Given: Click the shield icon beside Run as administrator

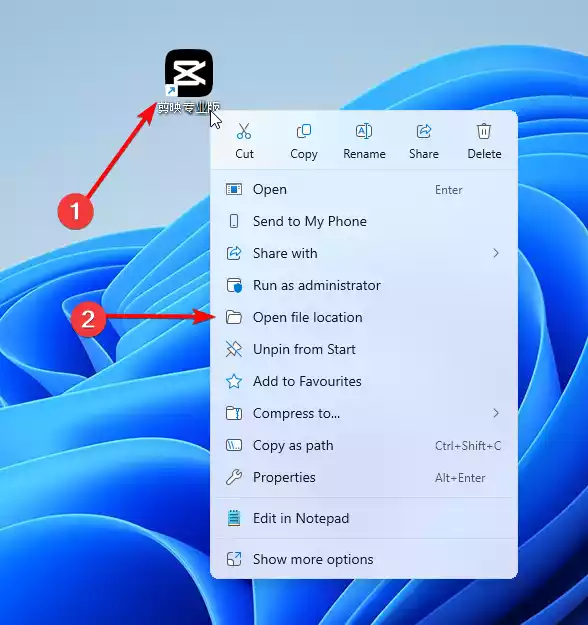Looking at the screenshot, I should 234,285.
